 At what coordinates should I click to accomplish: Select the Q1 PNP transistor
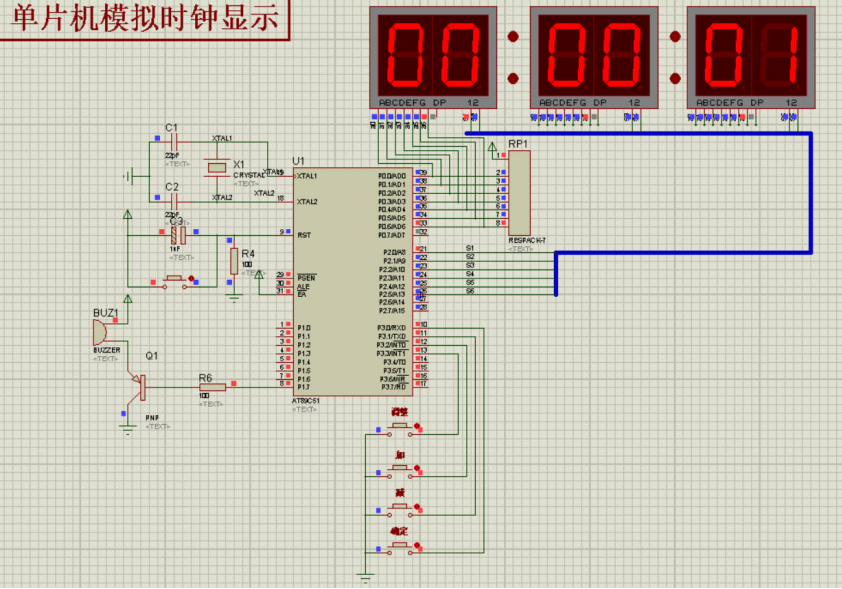pyautogui.click(x=140, y=385)
